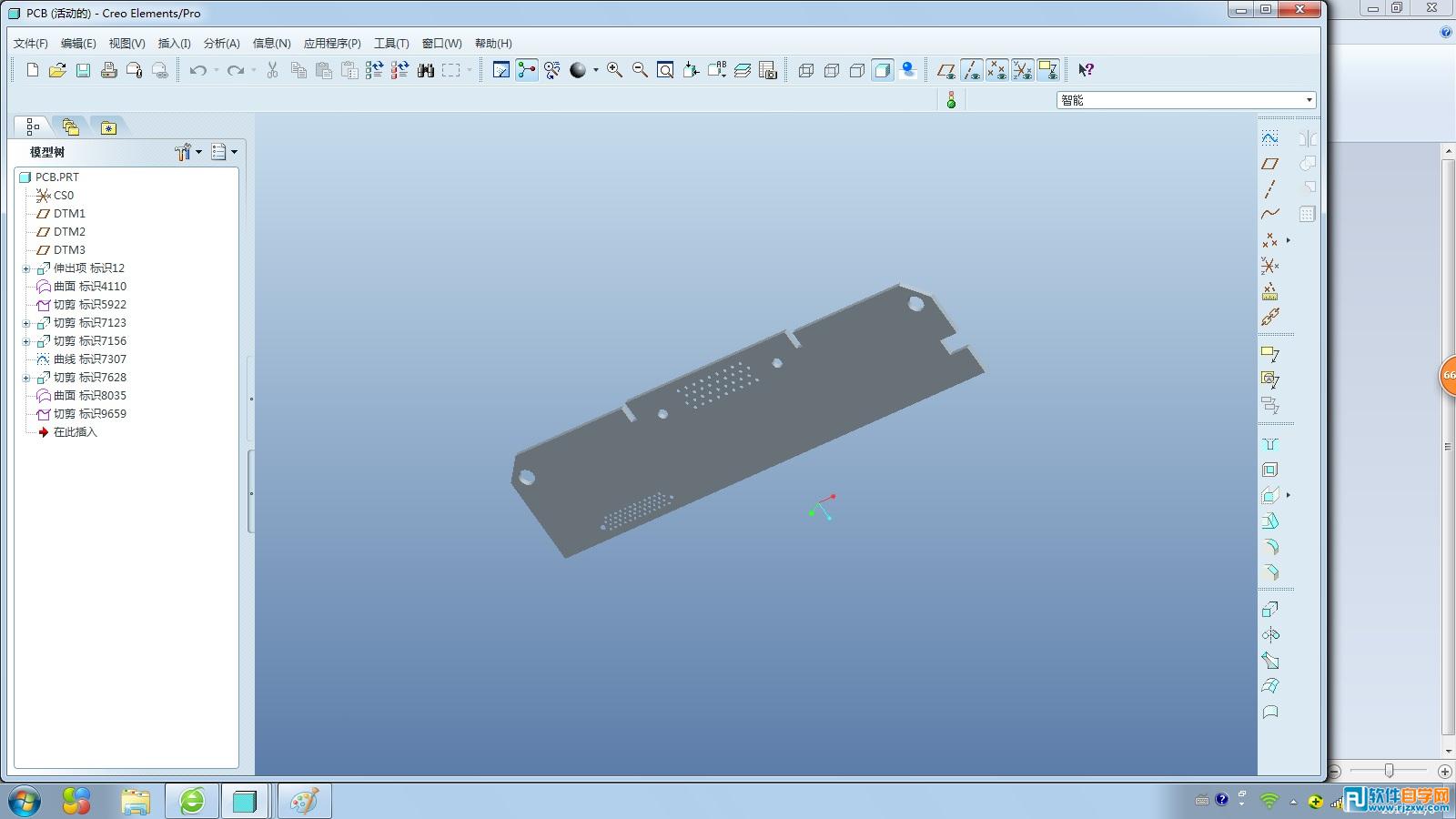
Task: Toggle datum axis display
Action: [972, 70]
